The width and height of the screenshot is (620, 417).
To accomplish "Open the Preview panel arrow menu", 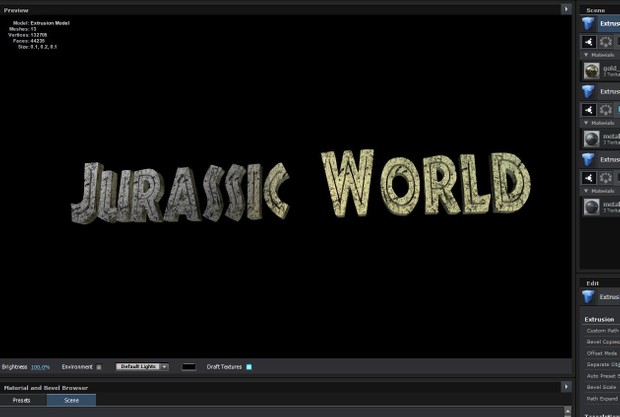I will (x=566, y=9).
